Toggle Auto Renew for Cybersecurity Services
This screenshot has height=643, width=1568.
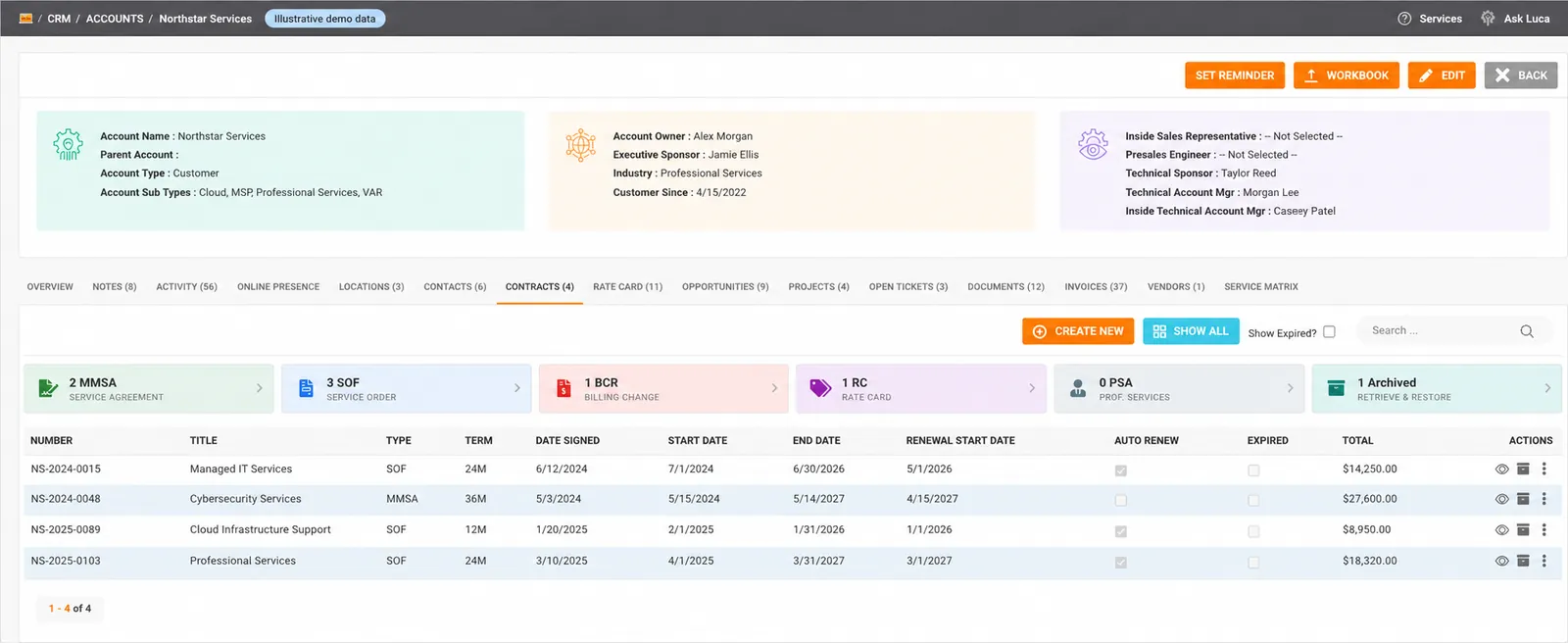pyautogui.click(x=1121, y=500)
